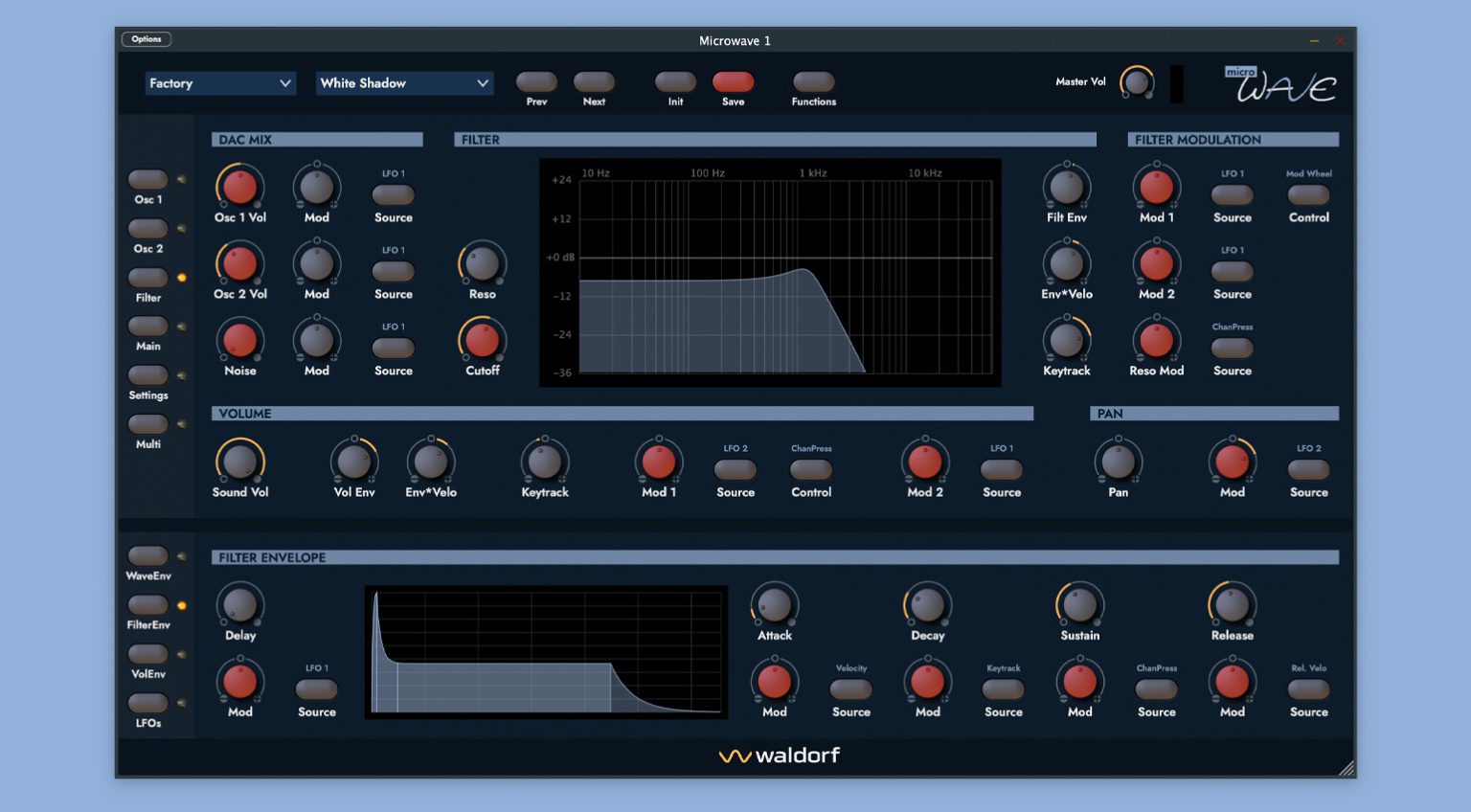Screen dimensions: 1471x812
Task: Open the WaveEnv editor
Action: [147, 554]
